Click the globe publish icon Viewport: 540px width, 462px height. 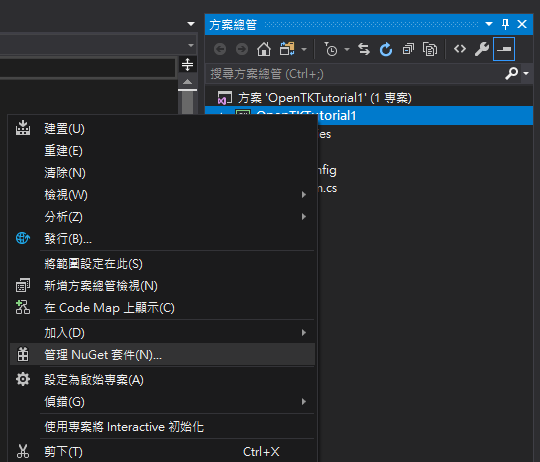tap(23, 238)
